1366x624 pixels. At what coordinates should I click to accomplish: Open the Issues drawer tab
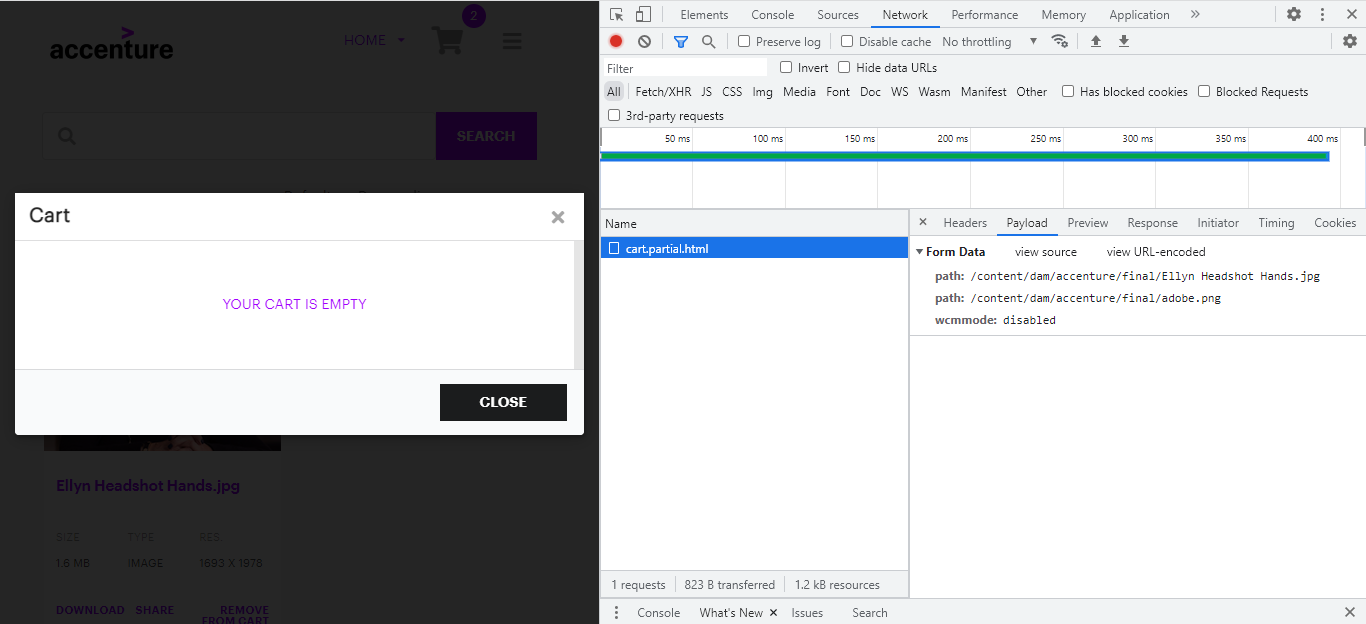click(807, 612)
